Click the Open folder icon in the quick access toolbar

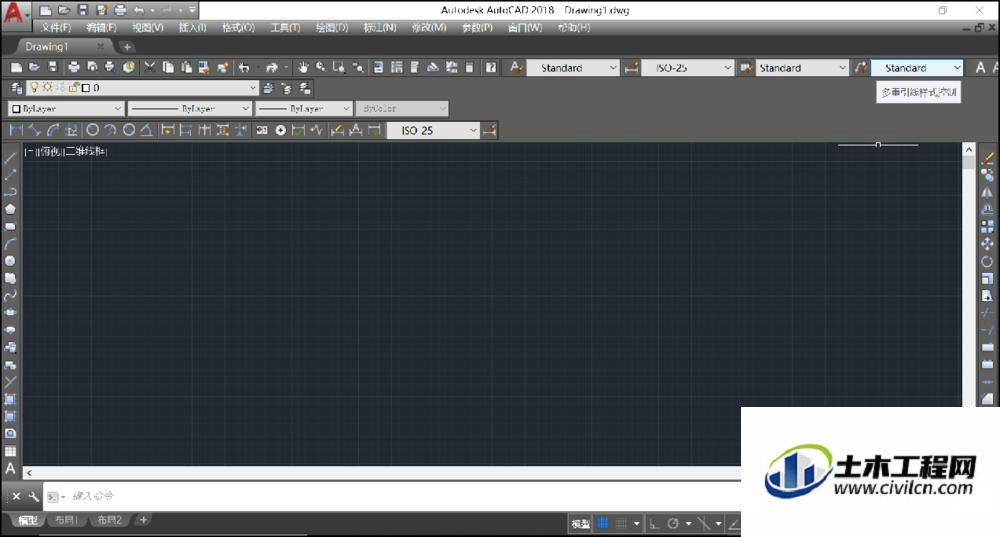click(64, 10)
